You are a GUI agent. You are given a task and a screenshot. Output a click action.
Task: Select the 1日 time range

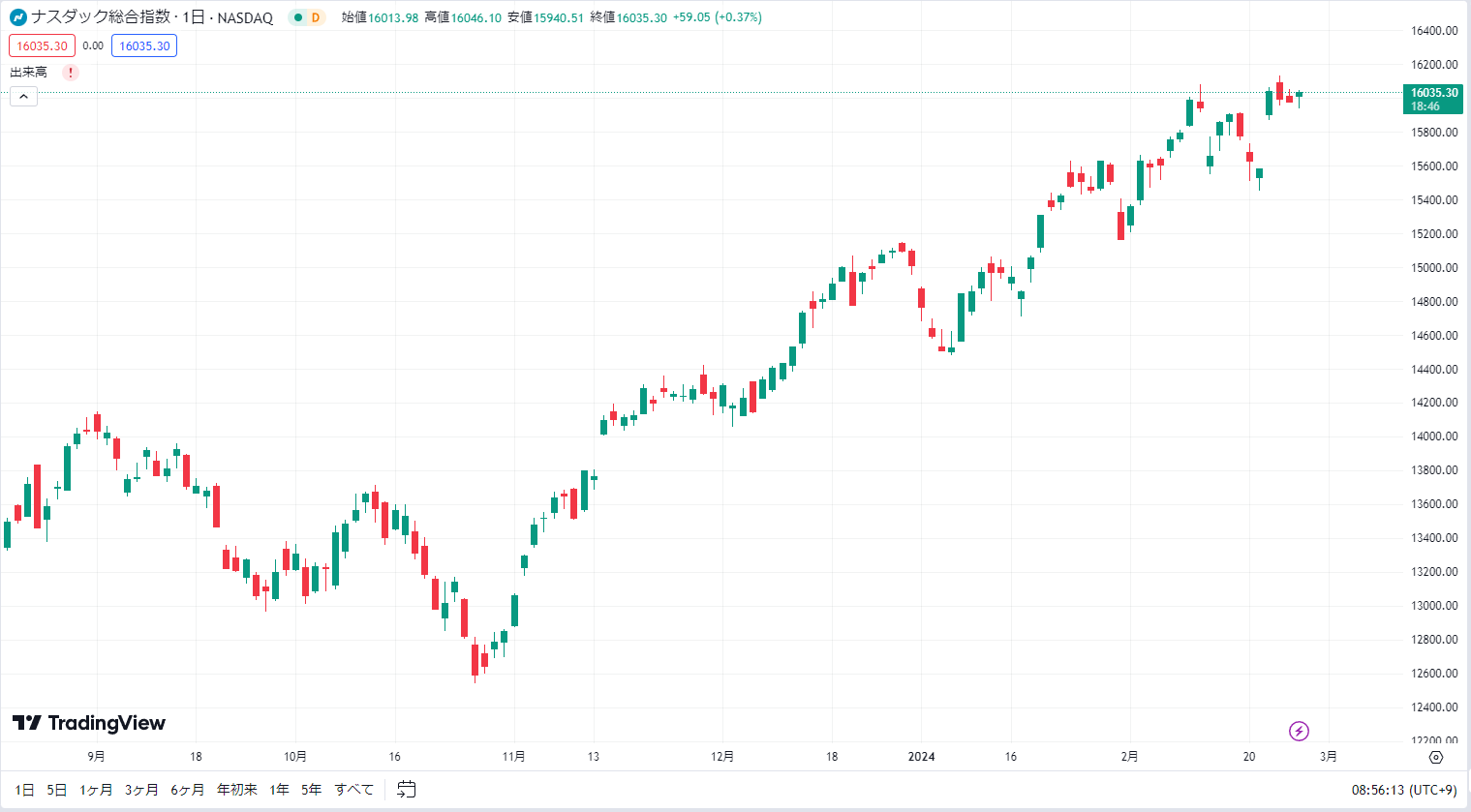(24, 790)
